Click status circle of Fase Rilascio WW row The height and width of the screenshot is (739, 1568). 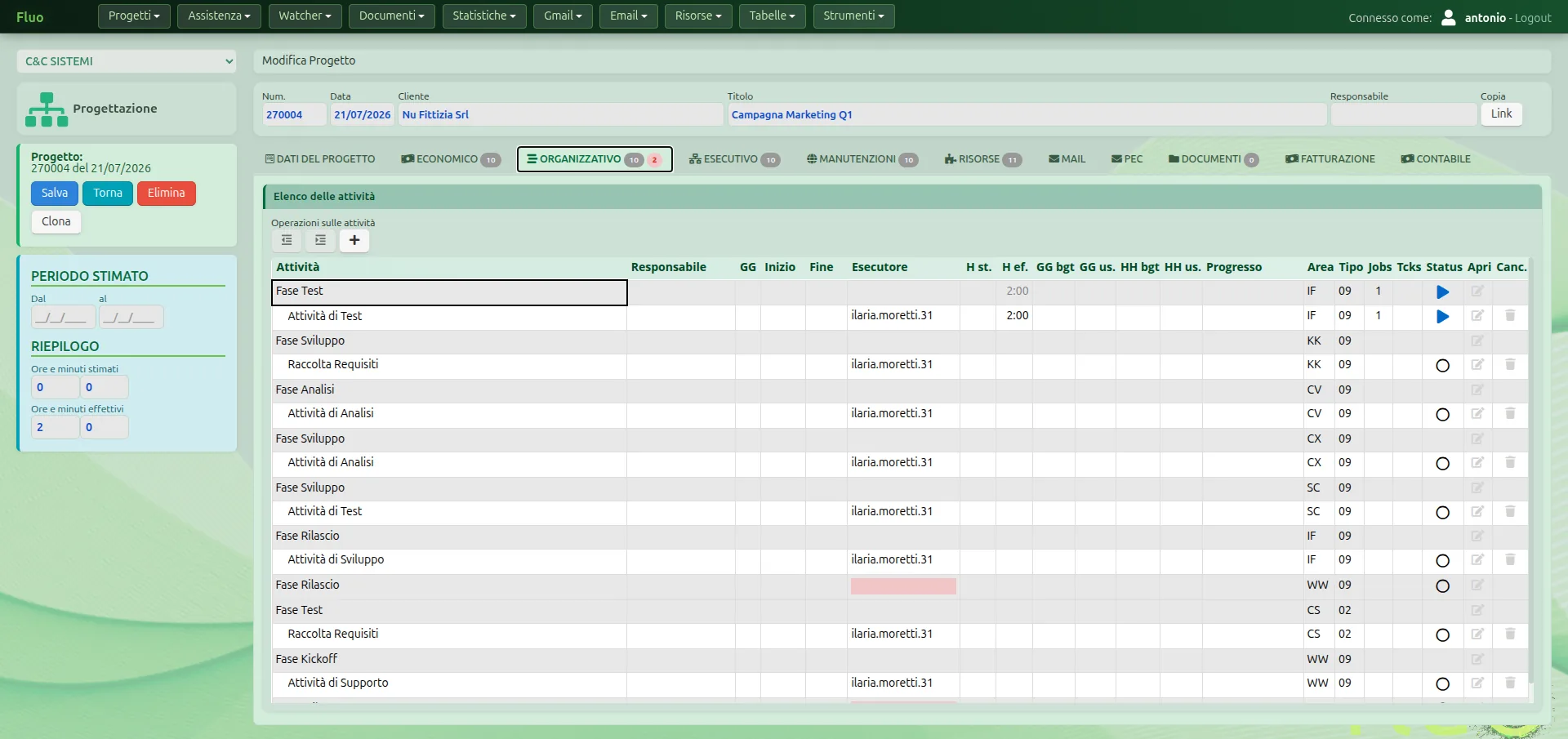tap(1442, 586)
